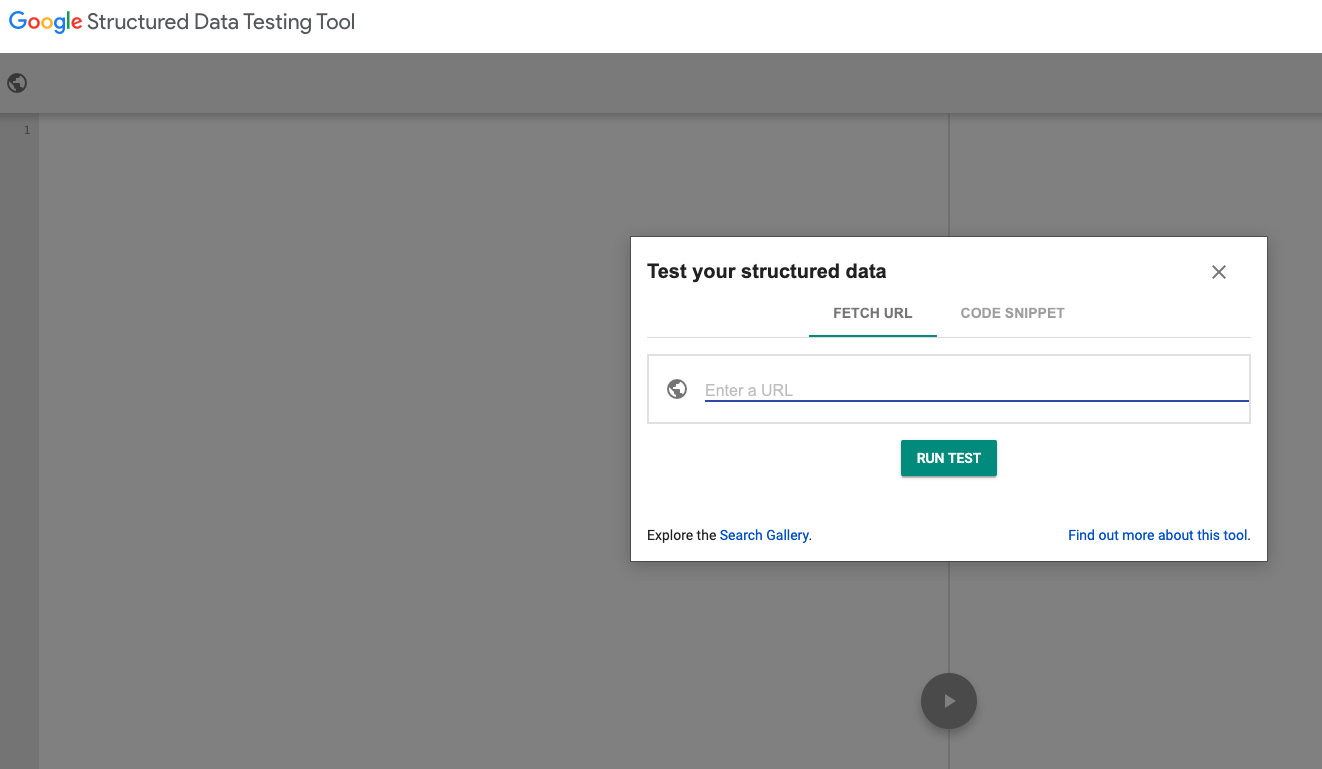Image resolution: width=1322 pixels, height=769 pixels.
Task: Focus the Enter a URL input field
Action: pos(976,390)
